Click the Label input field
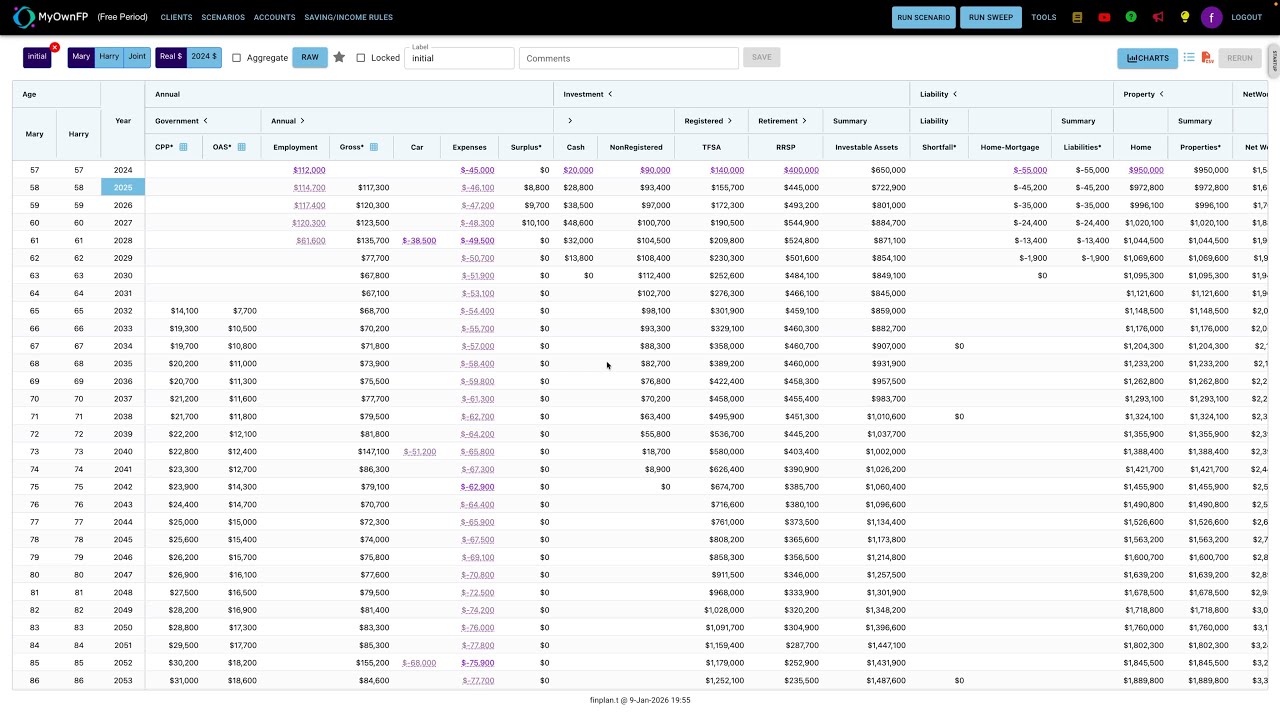The image size is (1280, 720). point(459,58)
